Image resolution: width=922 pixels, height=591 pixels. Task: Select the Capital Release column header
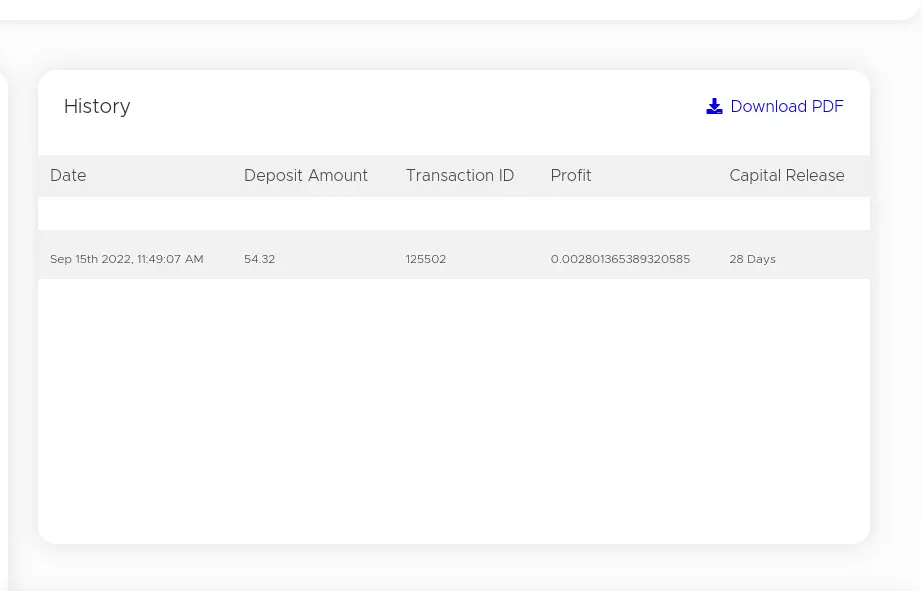787,175
